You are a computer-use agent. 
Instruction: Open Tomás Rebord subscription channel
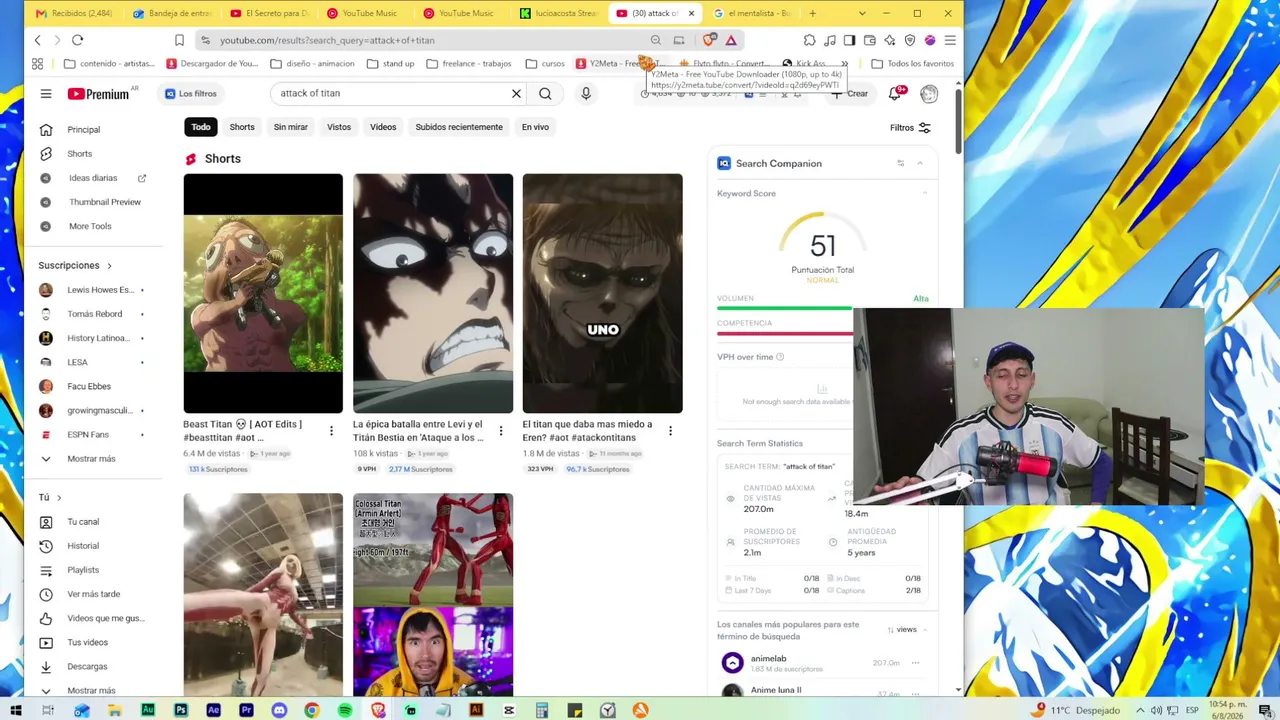tap(93, 314)
